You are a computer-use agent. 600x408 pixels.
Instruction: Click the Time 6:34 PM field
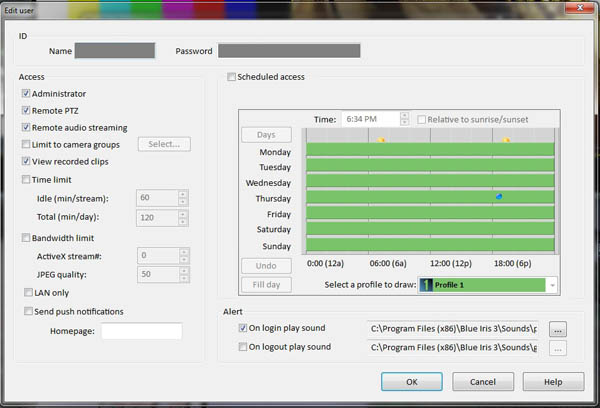point(371,119)
